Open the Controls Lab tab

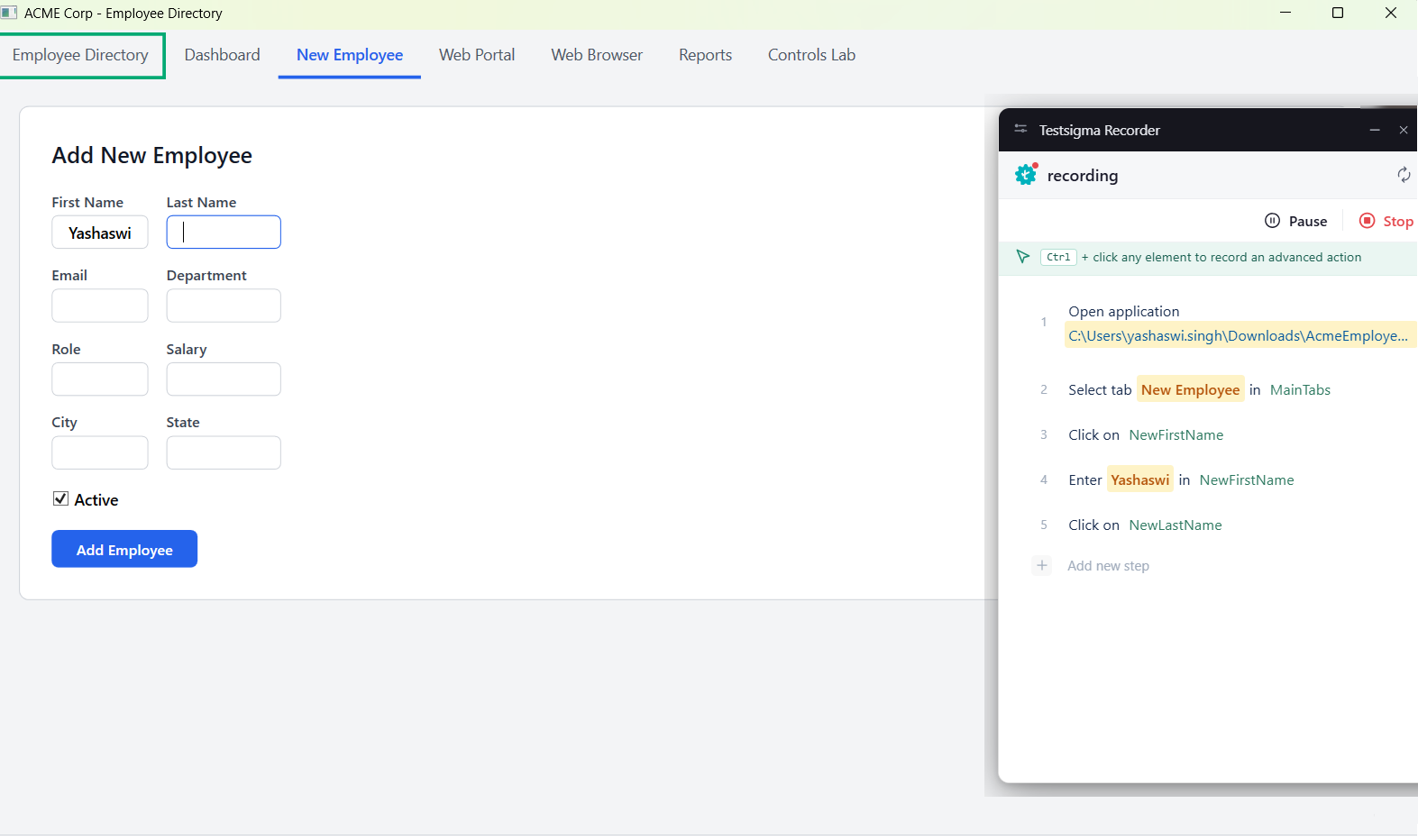[811, 55]
